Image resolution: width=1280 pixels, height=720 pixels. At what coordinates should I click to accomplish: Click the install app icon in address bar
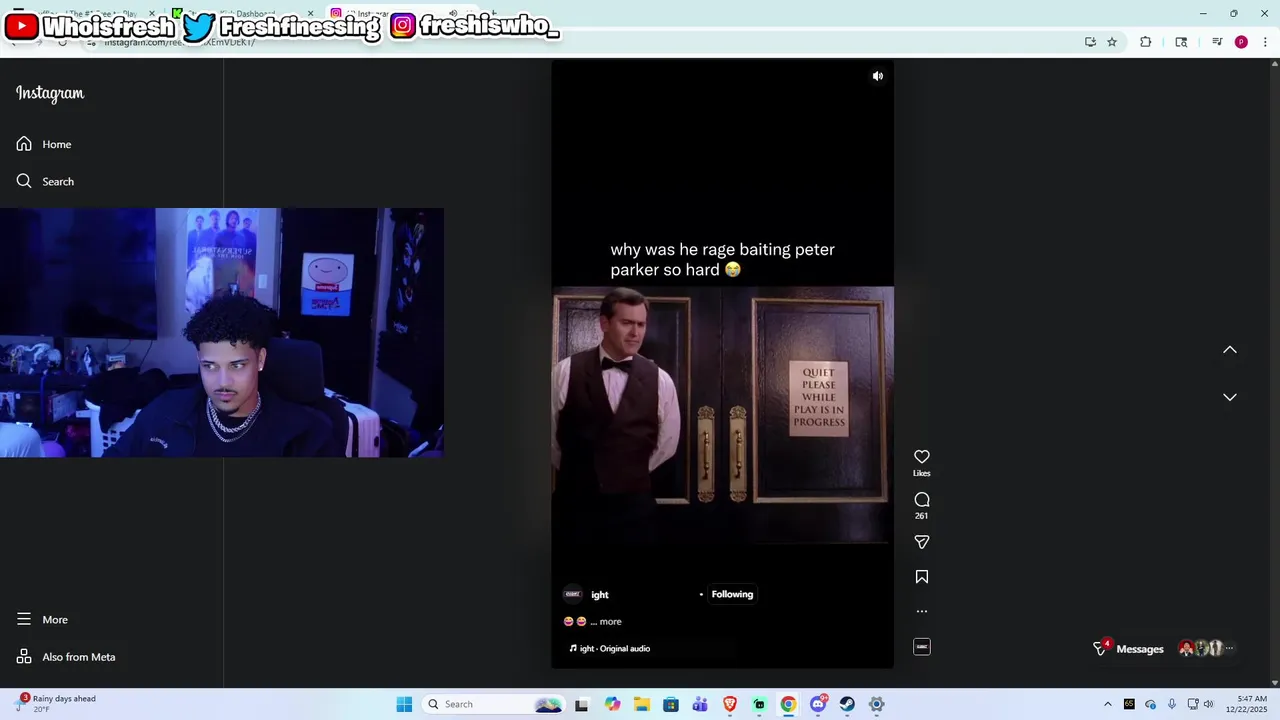1090,42
